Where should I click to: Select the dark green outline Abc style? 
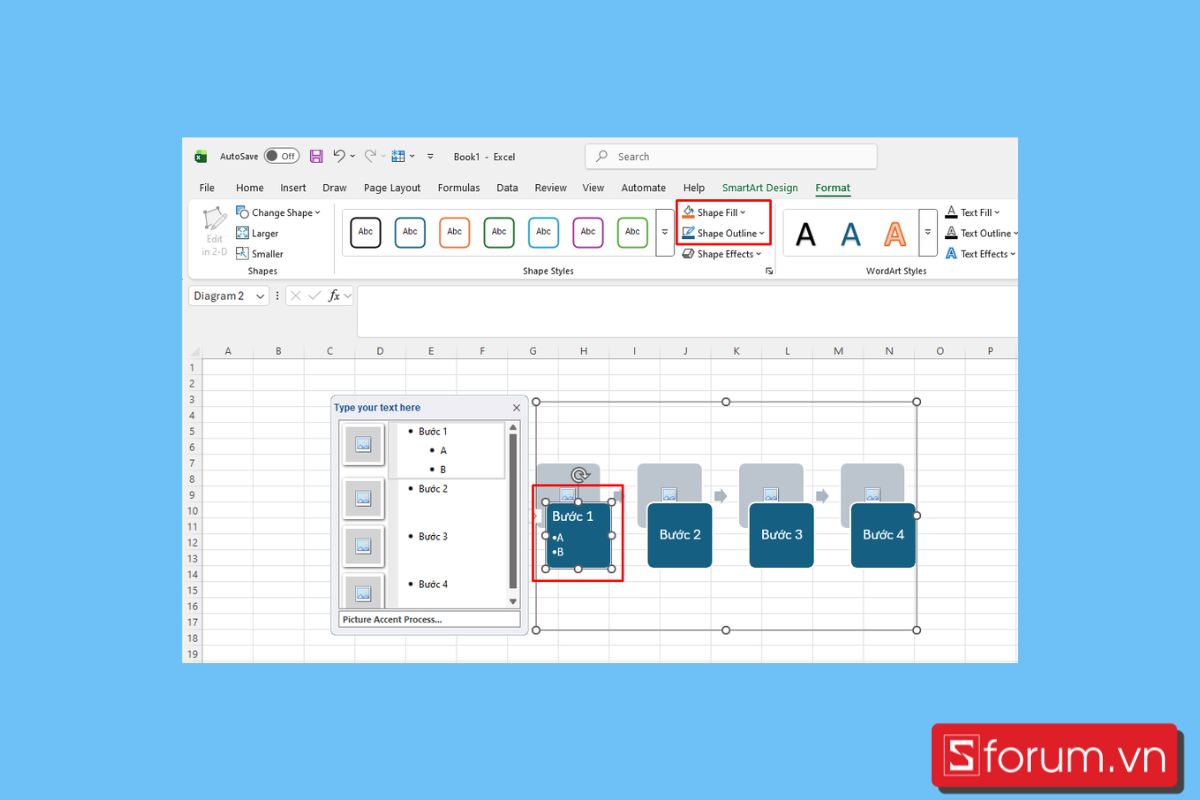499,232
